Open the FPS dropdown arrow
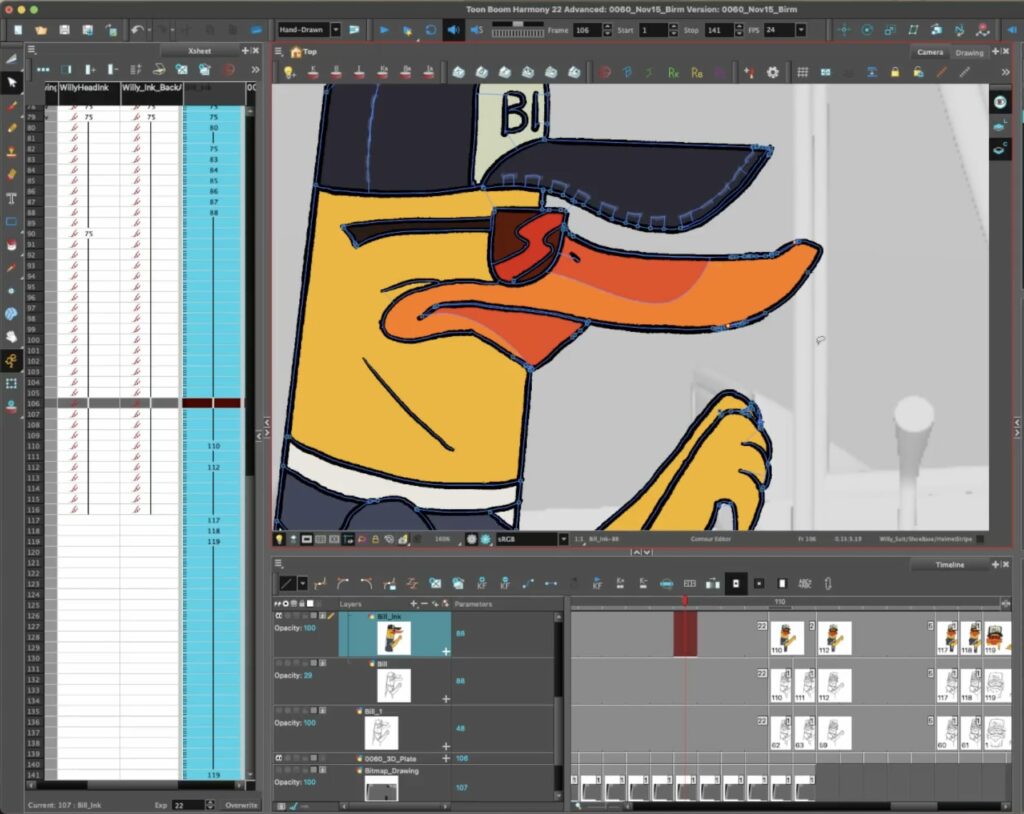Viewport: 1024px width, 814px height. tap(801, 30)
